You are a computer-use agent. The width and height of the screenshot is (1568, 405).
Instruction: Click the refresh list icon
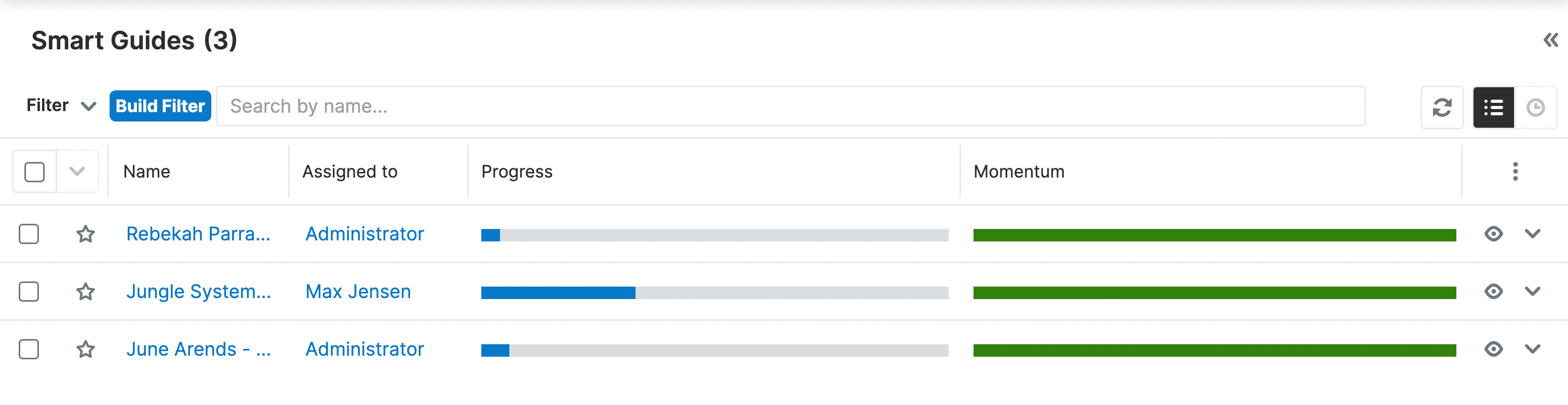click(x=1441, y=107)
